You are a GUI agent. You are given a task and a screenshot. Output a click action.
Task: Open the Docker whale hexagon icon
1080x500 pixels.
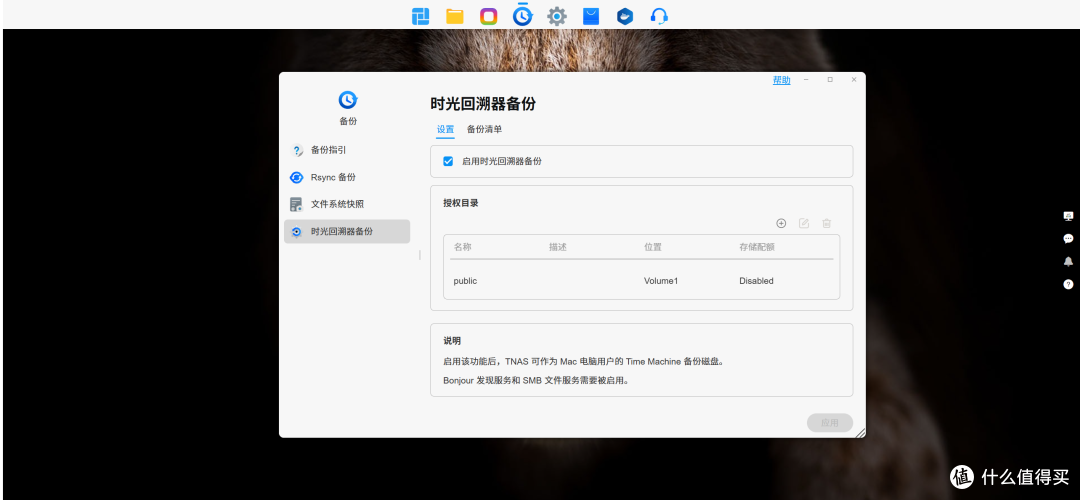tap(625, 16)
